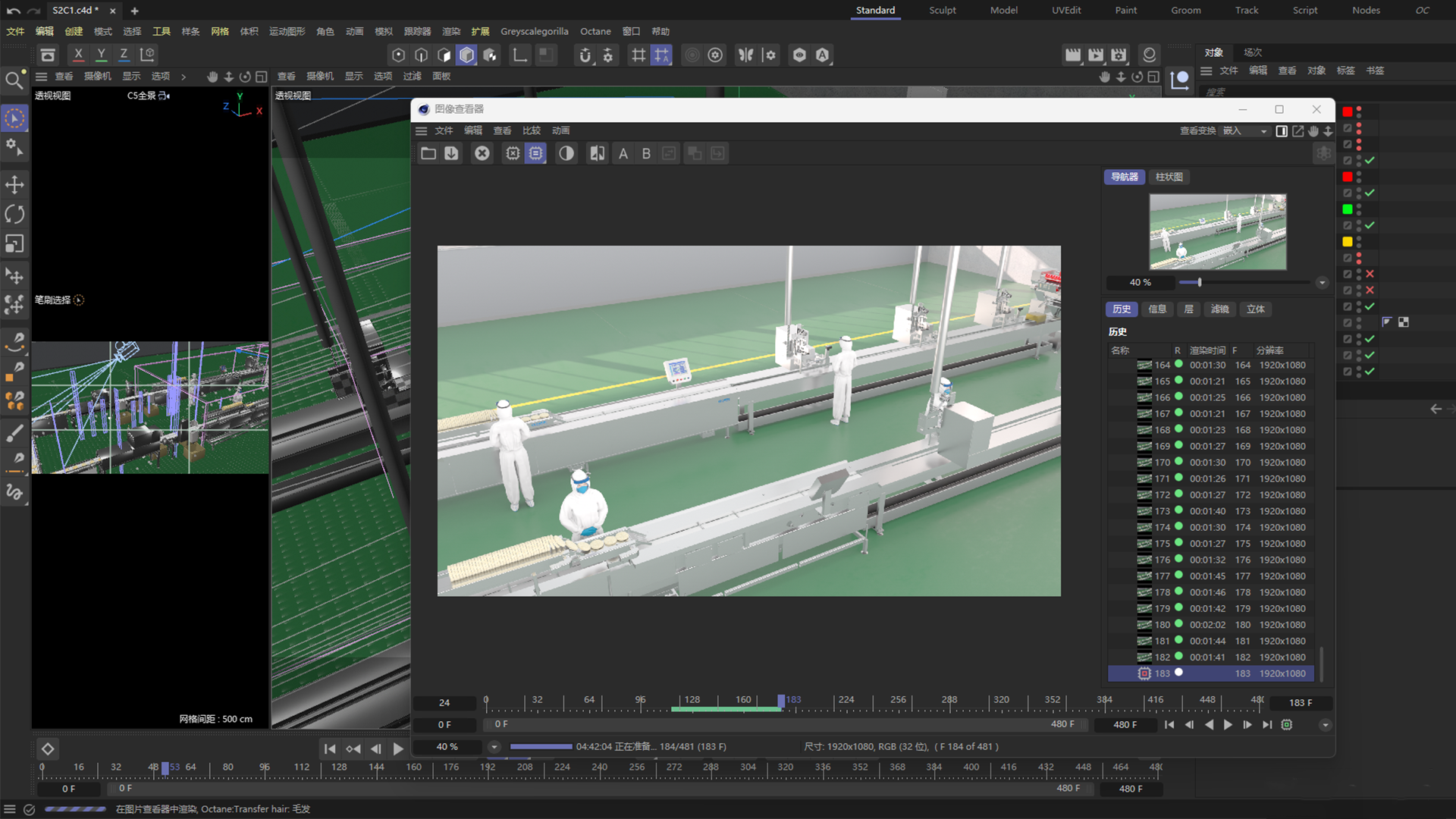Viewport: 1456px width, 819px height.
Task: Open the 嵌入 view transform dropdown
Action: (1246, 131)
